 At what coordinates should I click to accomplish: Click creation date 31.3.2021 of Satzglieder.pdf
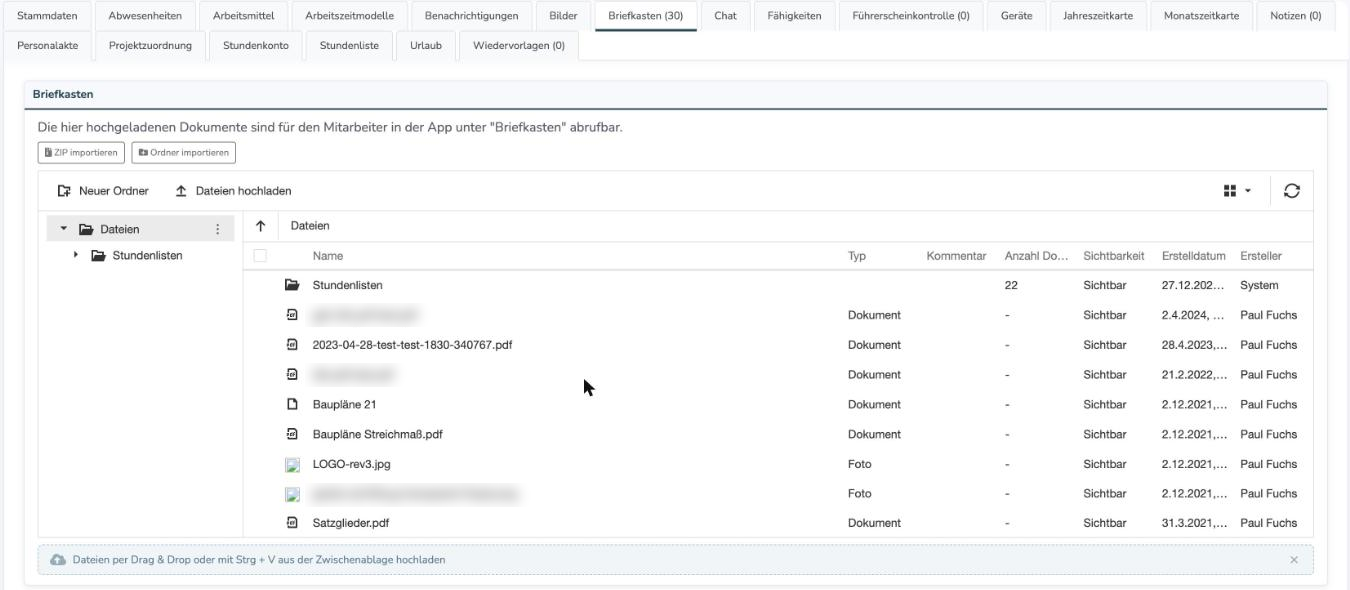point(1194,522)
